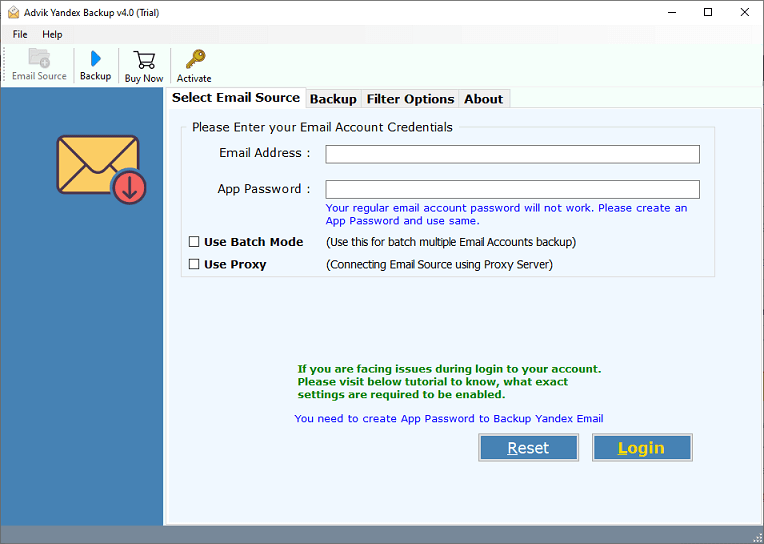
Task: Maximize the Advik Yandex Backup window
Action: pyautogui.click(x=708, y=13)
